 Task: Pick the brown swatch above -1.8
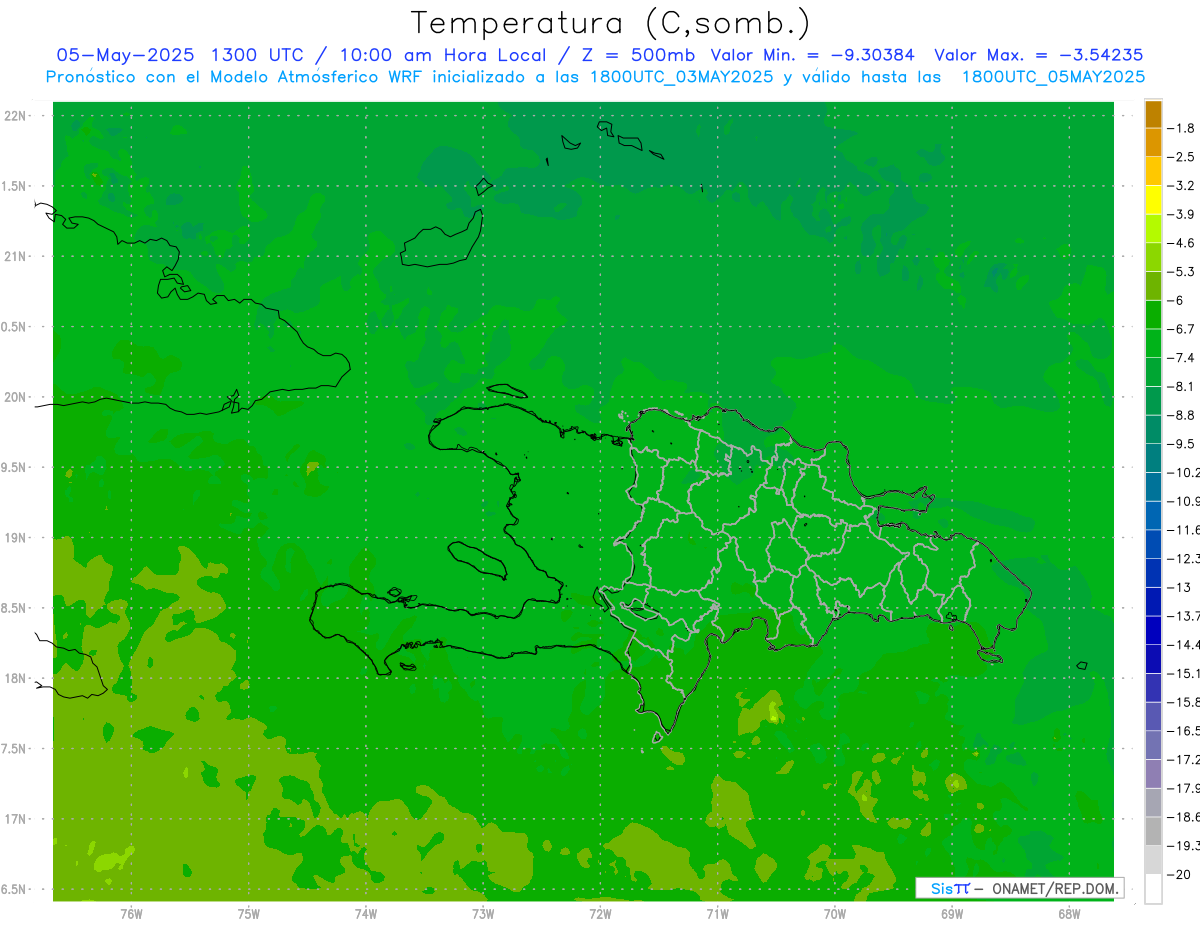pos(1153,114)
